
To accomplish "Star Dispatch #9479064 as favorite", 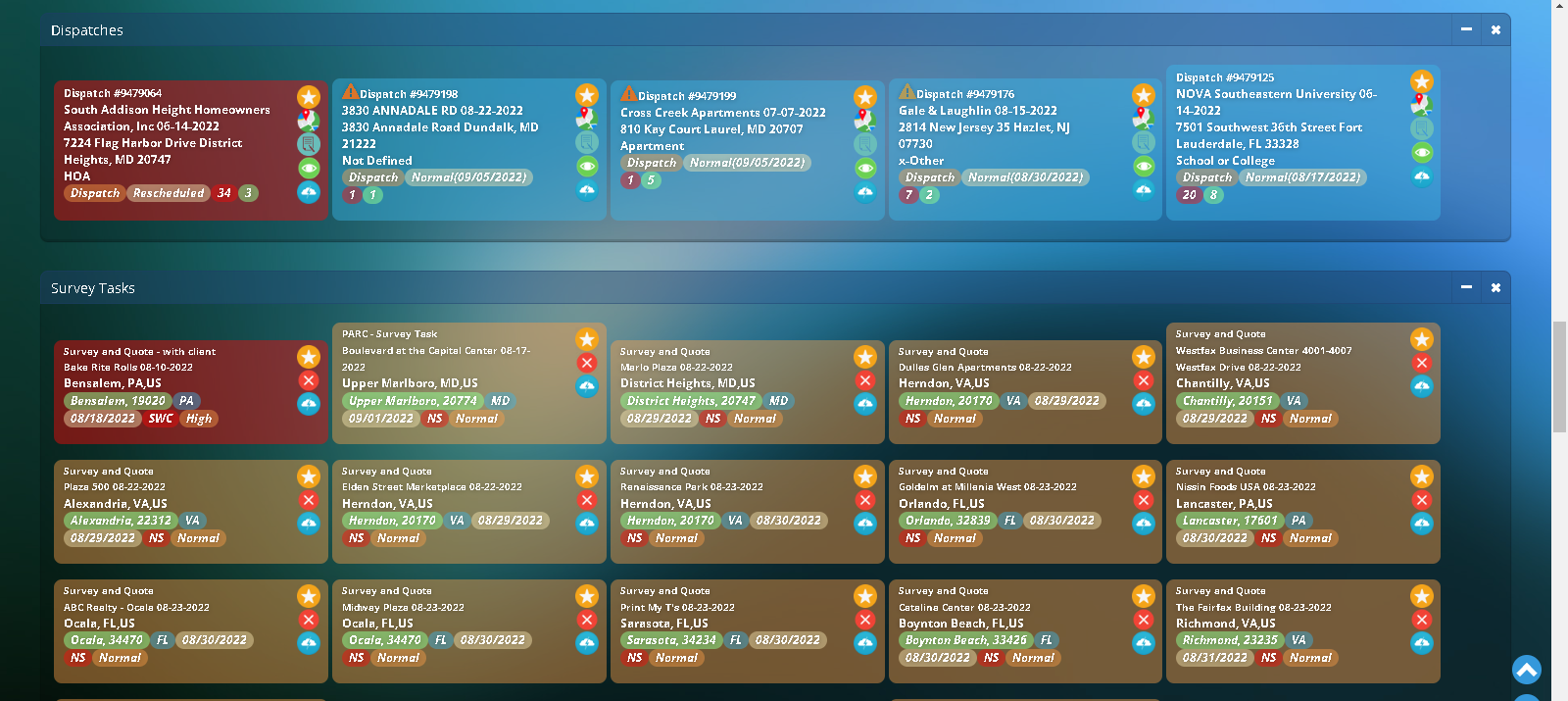I will (309, 96).
